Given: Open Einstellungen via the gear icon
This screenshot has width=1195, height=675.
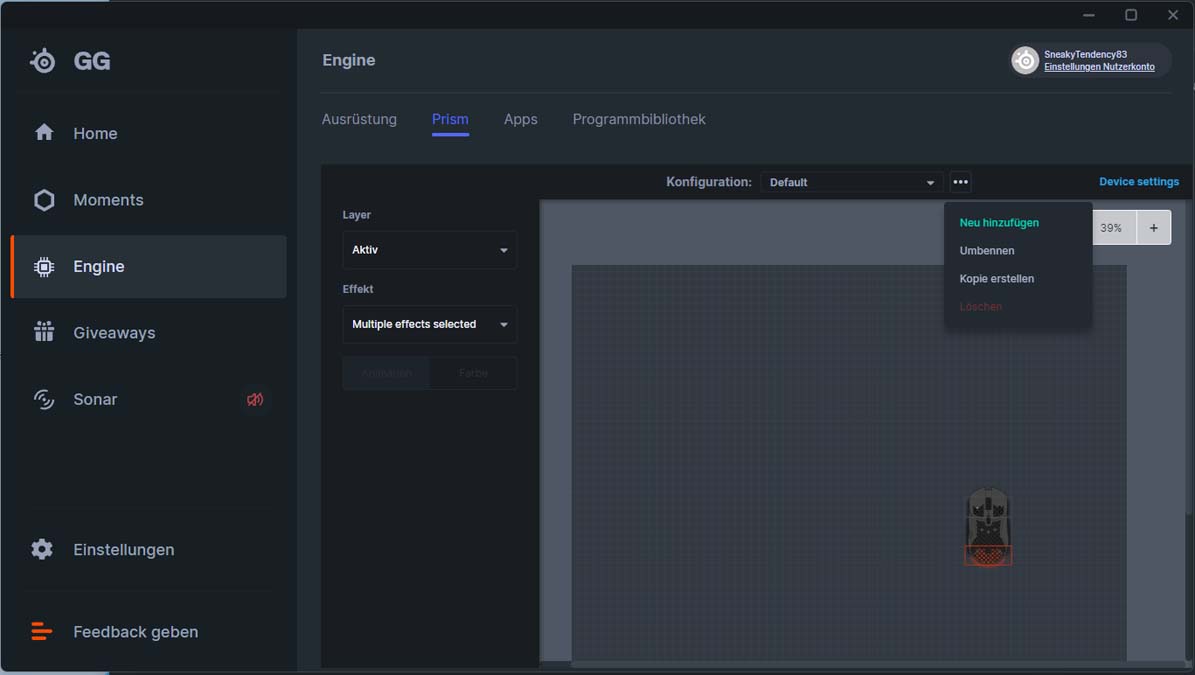Looking at the screenshot, I should click(42, 549).
